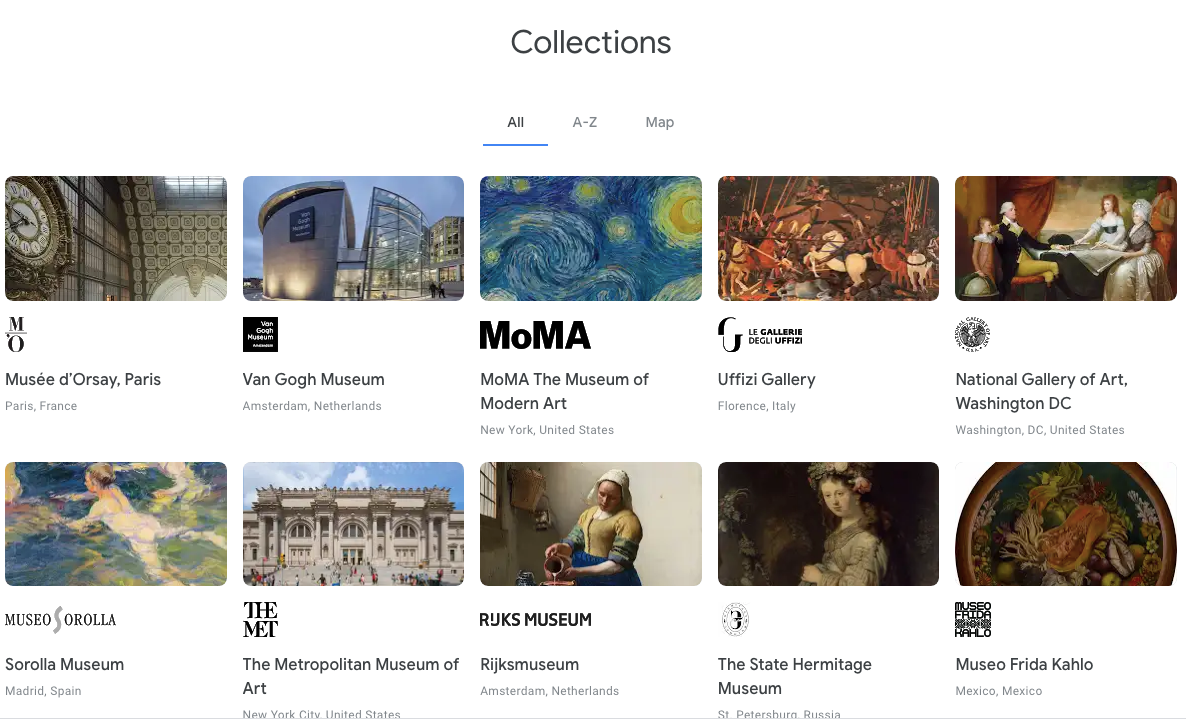Click the Milkmaid painting thumbnail
The height and width of the screenshot is (720, 1186).
591,523
